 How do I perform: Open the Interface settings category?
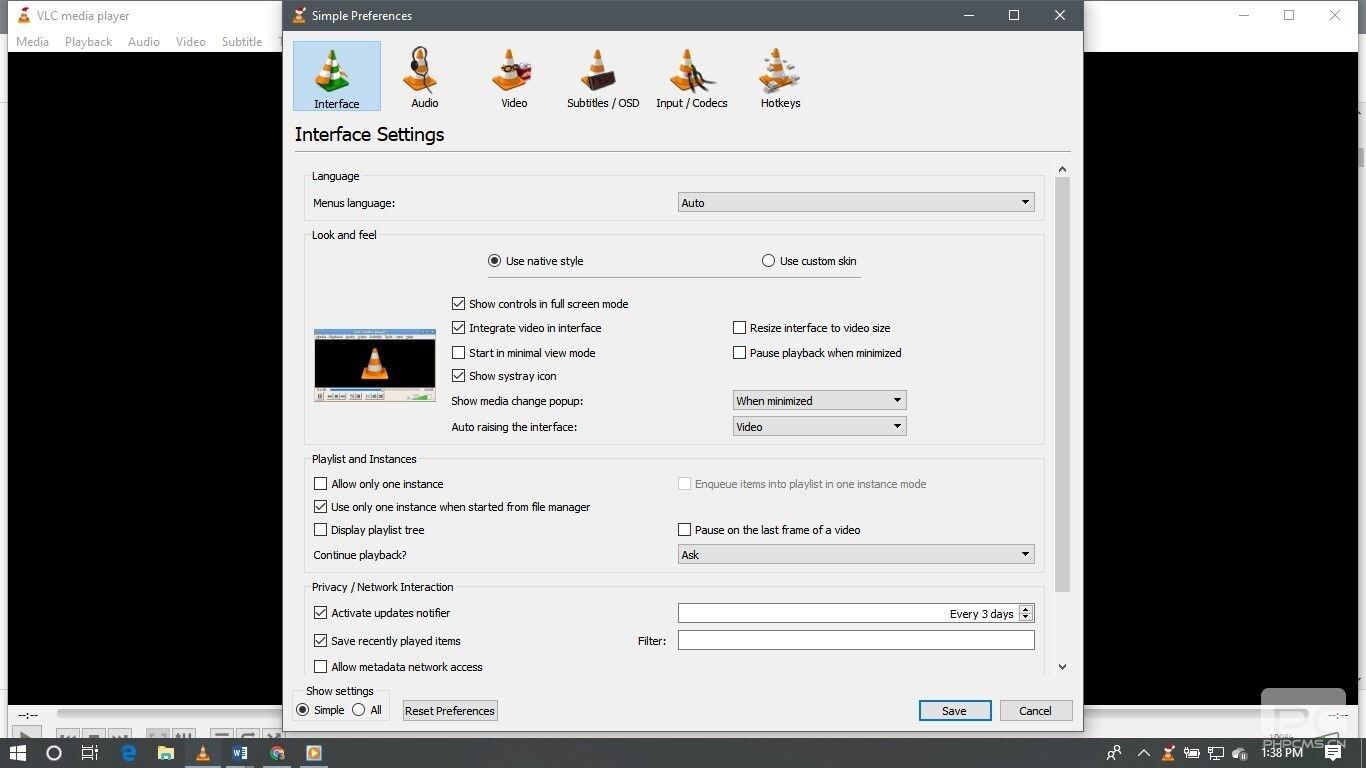point(336,76)
